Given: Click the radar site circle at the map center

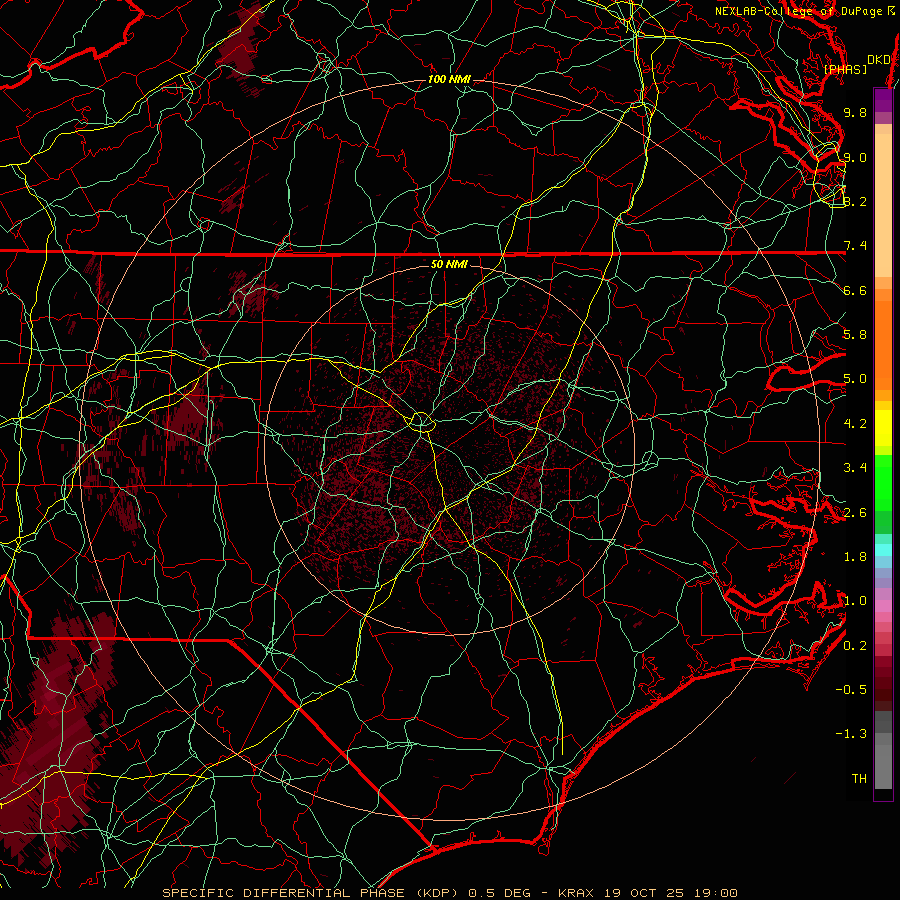Looking at the screenshot, I should tap(421, 422).
